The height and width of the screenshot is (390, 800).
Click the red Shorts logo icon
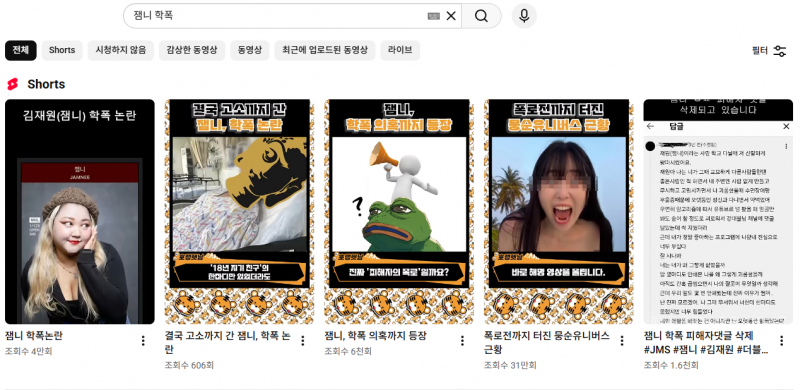pyautogui.click(x=13, y=84)
